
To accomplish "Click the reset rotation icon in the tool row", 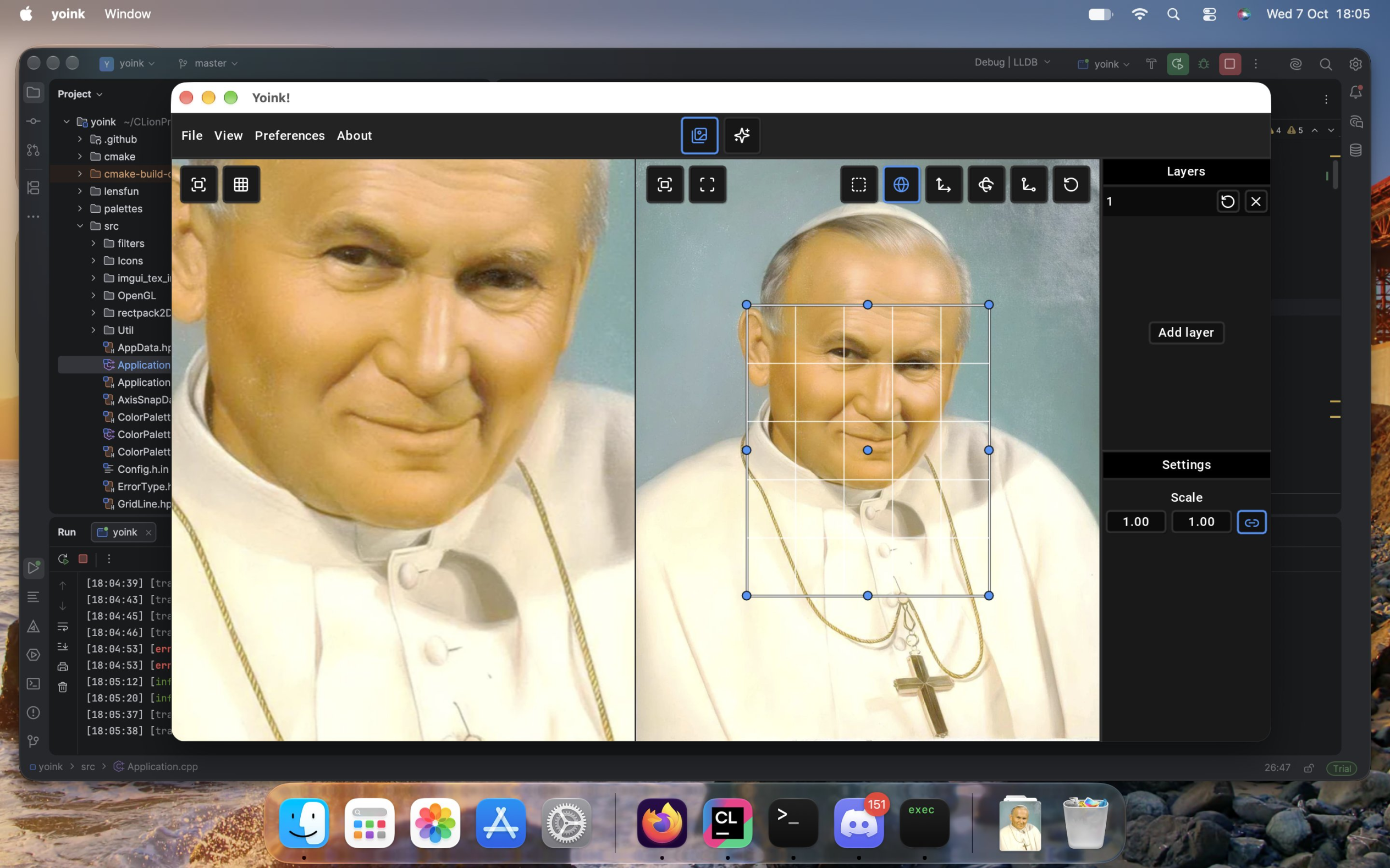I will click(x=1071, y=184).
